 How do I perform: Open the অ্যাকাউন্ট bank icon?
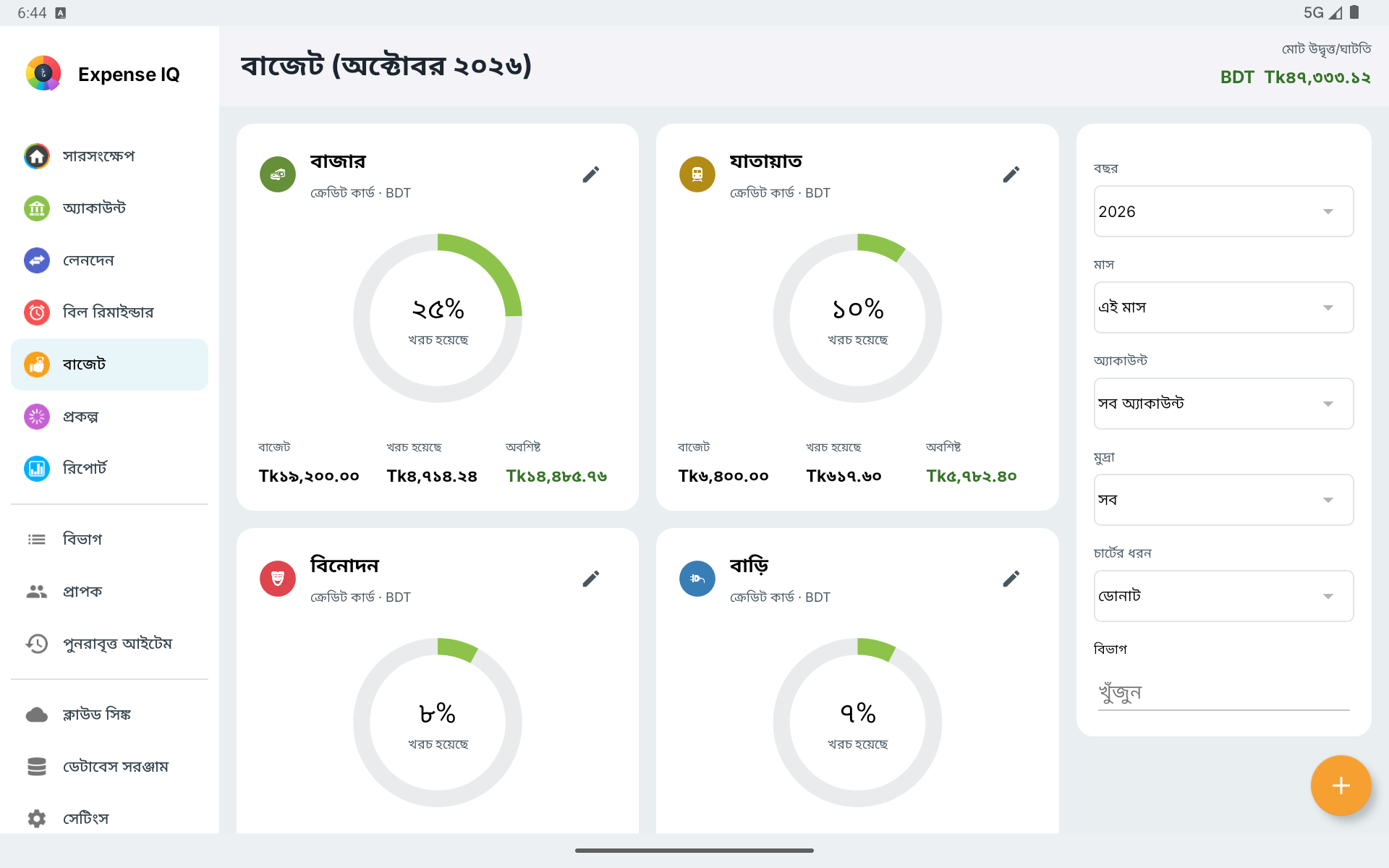point(37,208)
